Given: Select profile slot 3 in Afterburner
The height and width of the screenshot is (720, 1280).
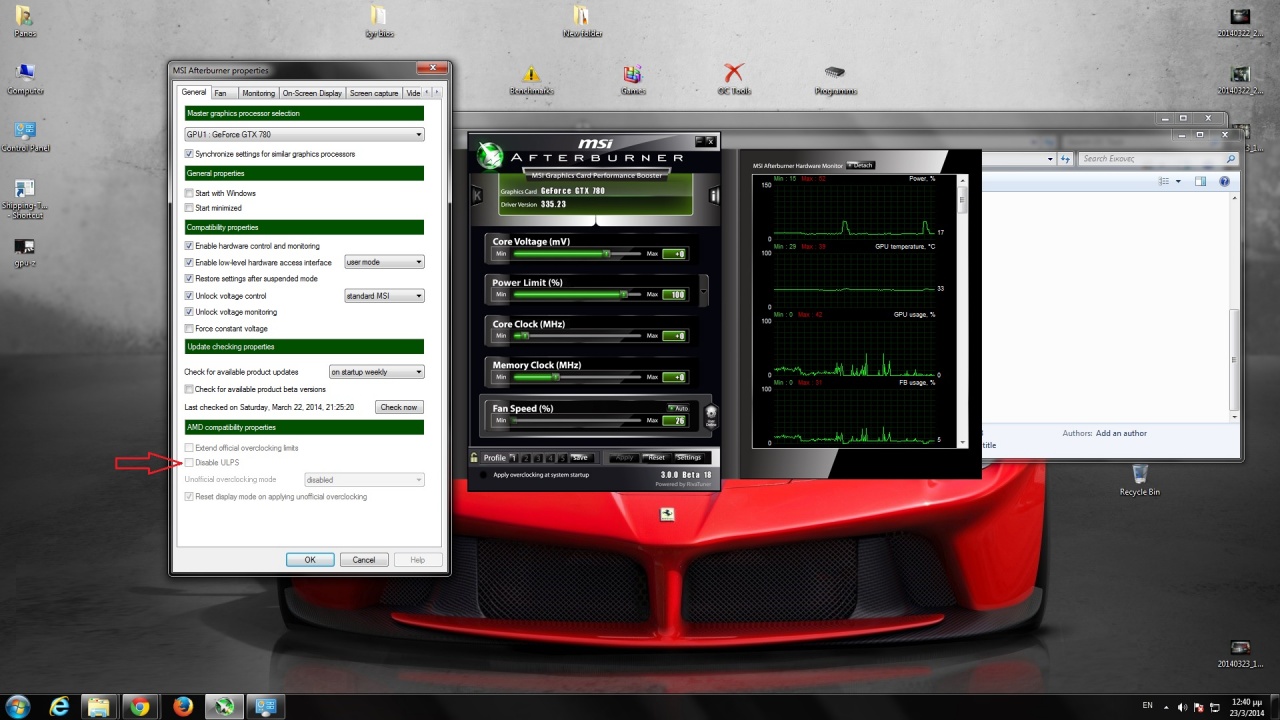Looking at the screenshot, I should pos(538,458).
